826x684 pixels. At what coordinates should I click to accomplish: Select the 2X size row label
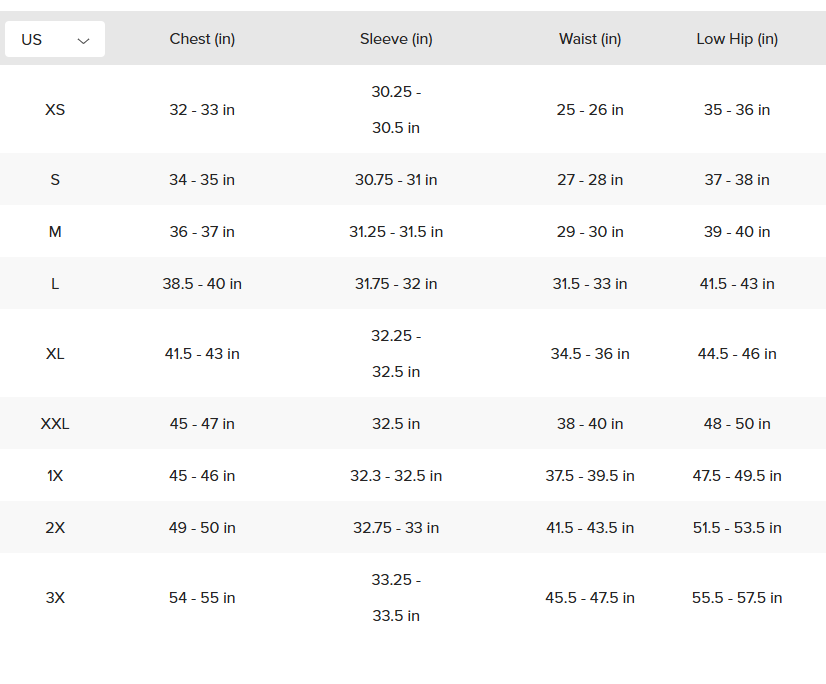pos(55,528)
